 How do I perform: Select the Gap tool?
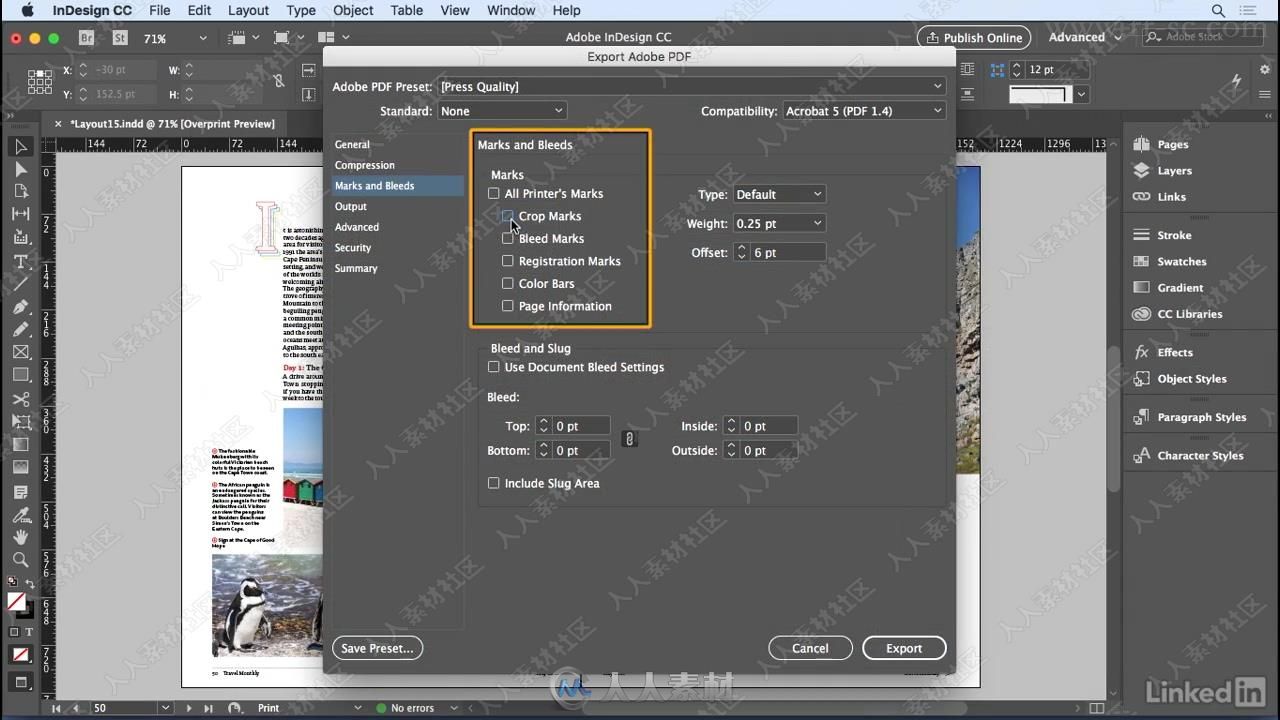point(20,214)
